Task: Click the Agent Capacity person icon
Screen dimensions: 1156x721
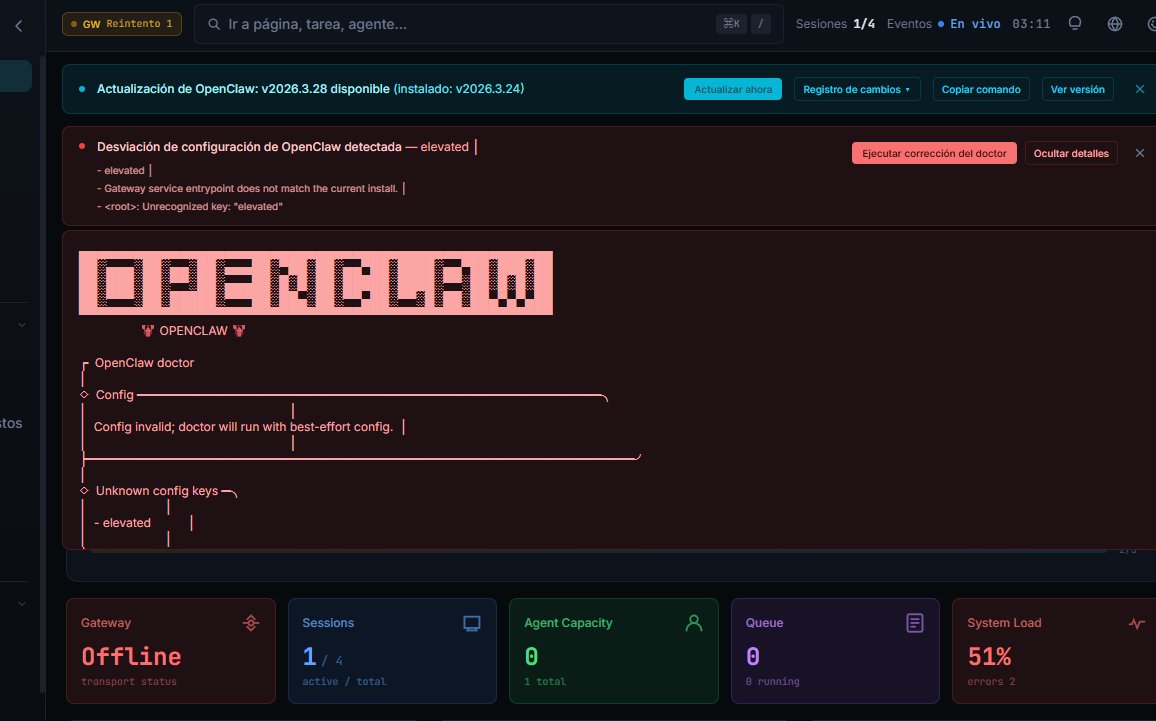Action: pyautogui.click(x=694, y=623)
